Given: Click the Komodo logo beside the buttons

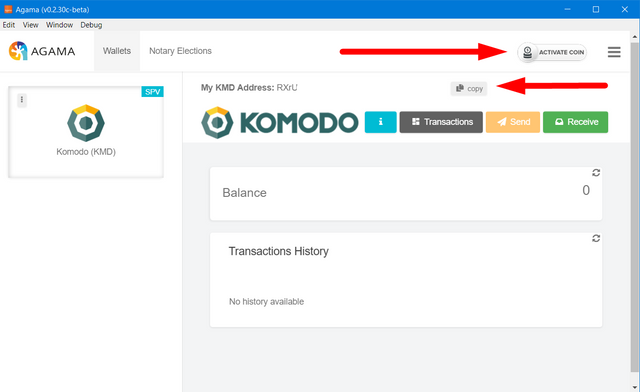Looking at the screenshot, I should [x=280, y=122].
